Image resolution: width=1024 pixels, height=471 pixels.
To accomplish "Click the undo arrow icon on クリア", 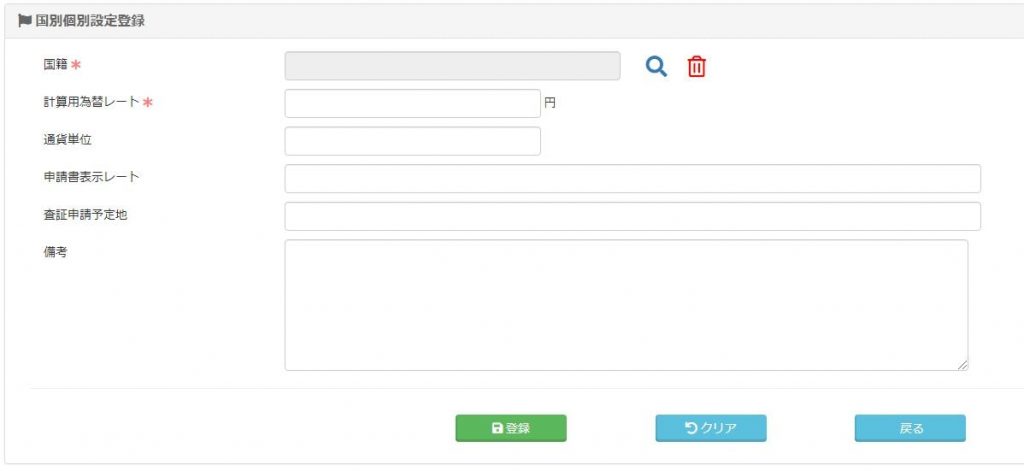I will point(691,428).
